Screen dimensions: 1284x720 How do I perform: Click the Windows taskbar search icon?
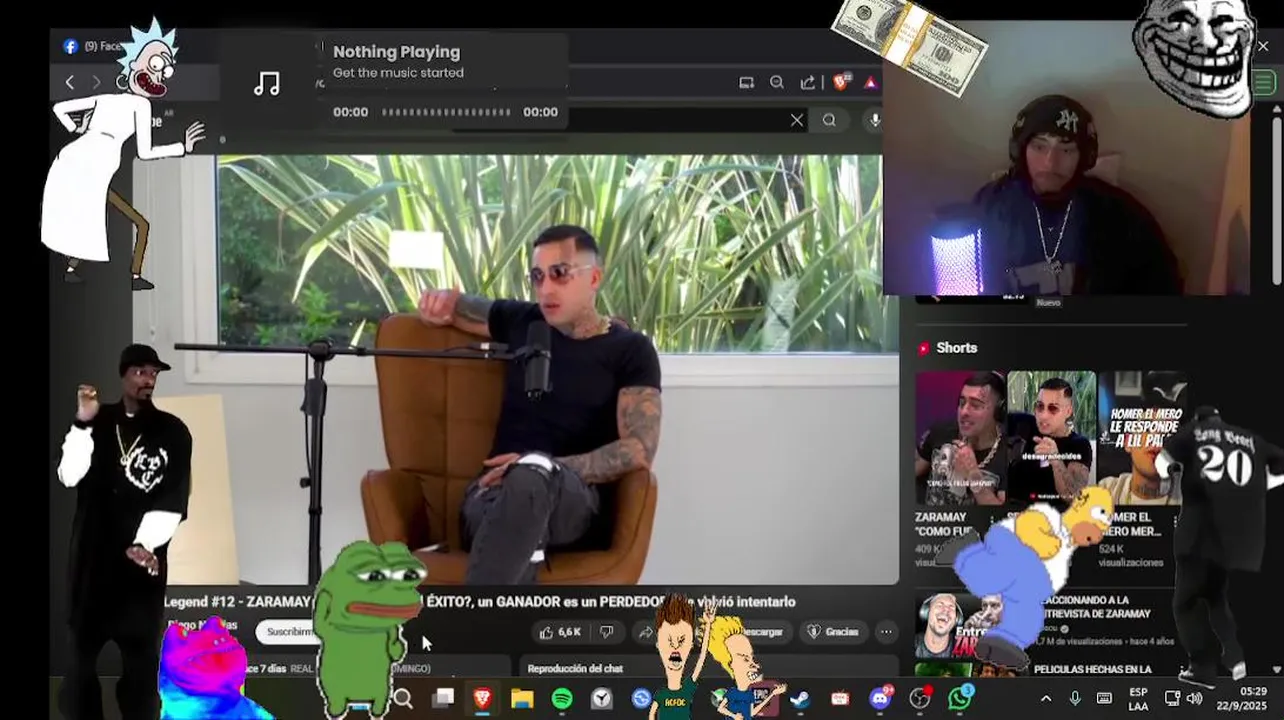(403, 698)
